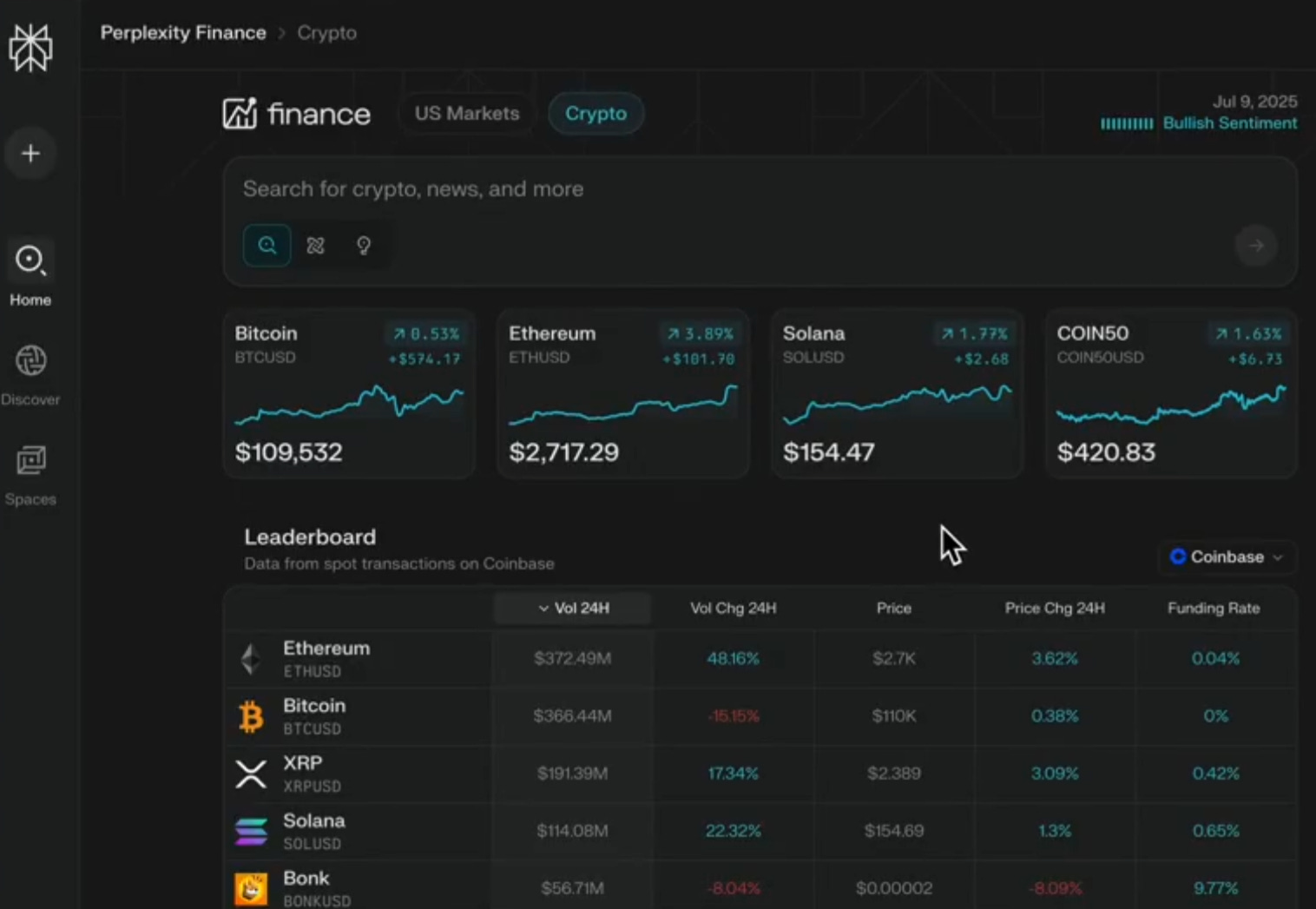Click the Perplexity logo icon
The width and height of the screenshot is (1316, 909).
pos(30,47)
